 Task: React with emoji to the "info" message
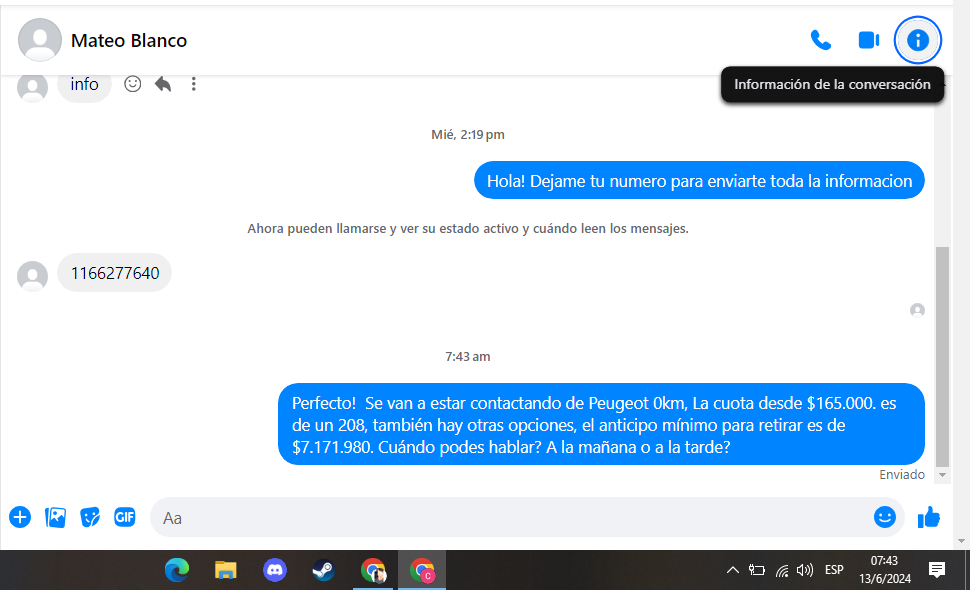click(x=132, y=84)
